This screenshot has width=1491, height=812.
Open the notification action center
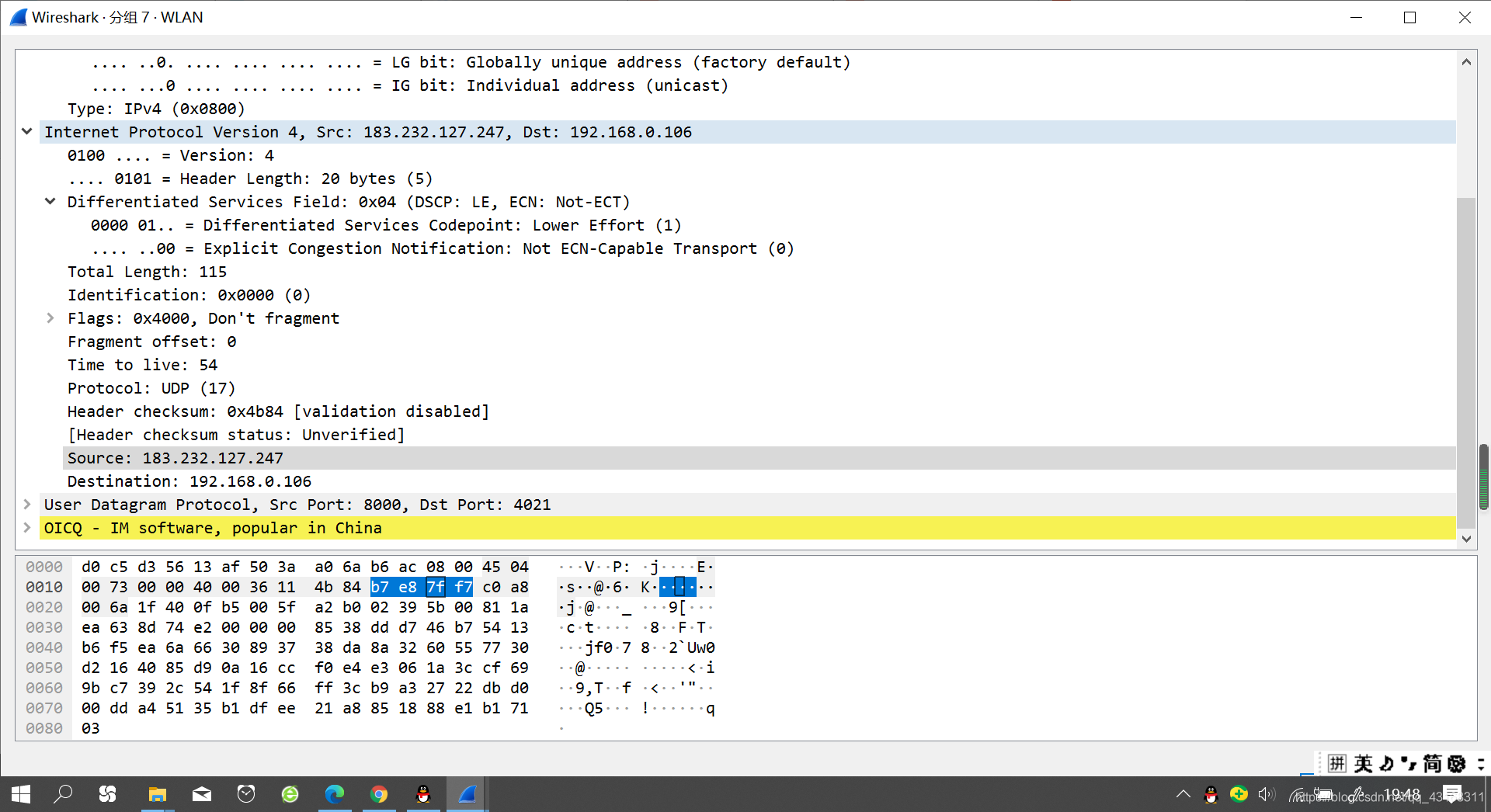coord(1452,794)
